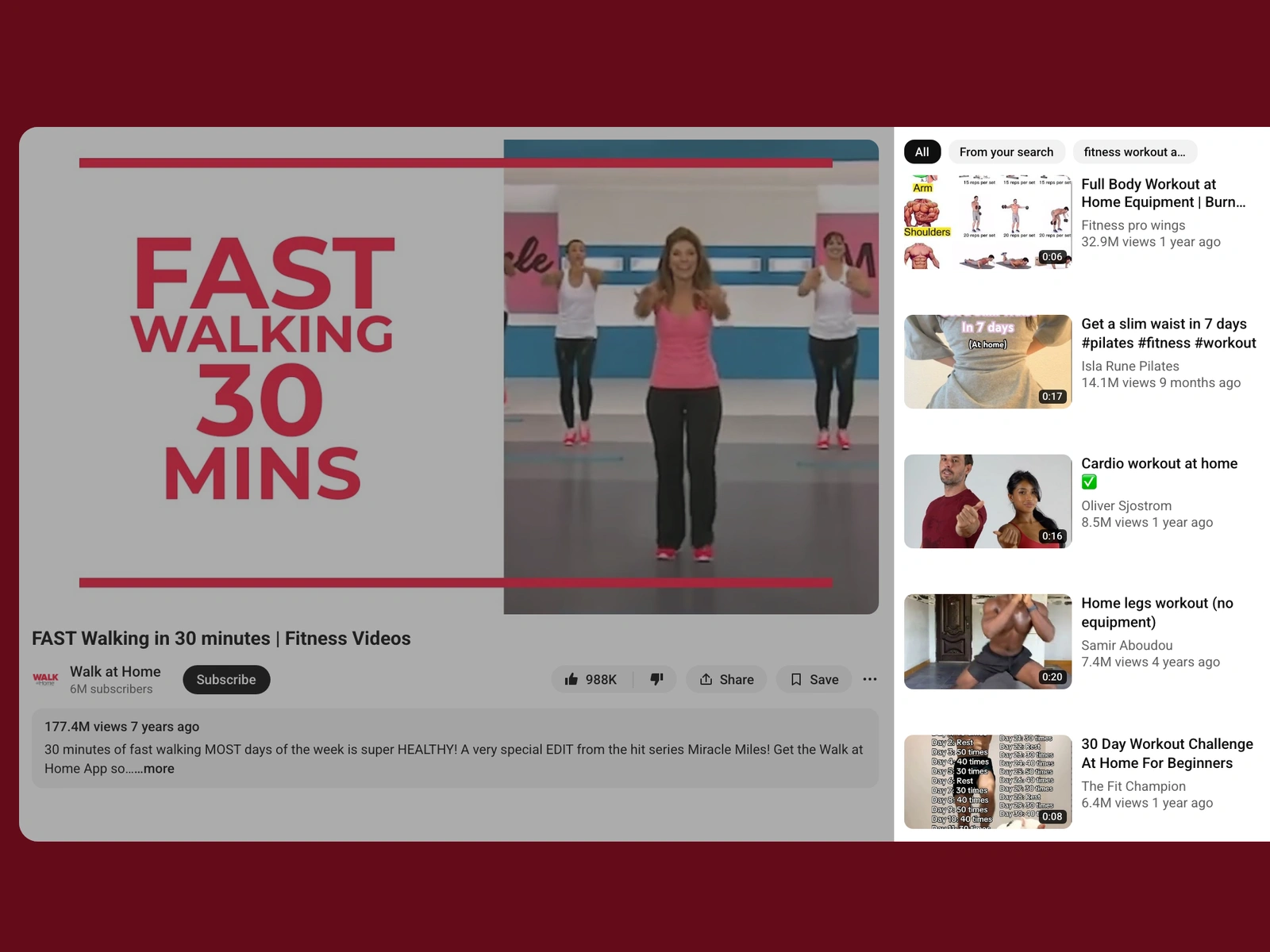The image size is (1270, 952).
Task: Click the FAST Walking in 30 minutes title
Action: (221, 639)
